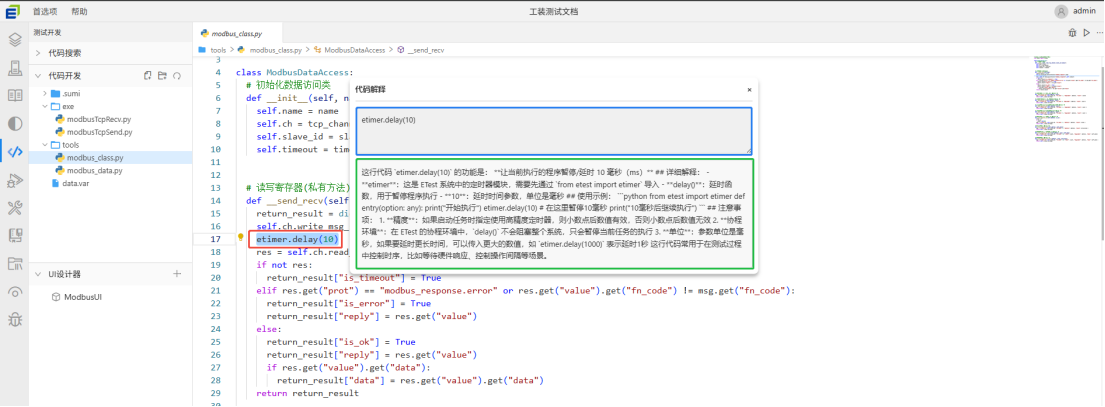Click the etimer.delay(10) code input box
Screen dimensions: 1105x407
[x=554, y=131]
